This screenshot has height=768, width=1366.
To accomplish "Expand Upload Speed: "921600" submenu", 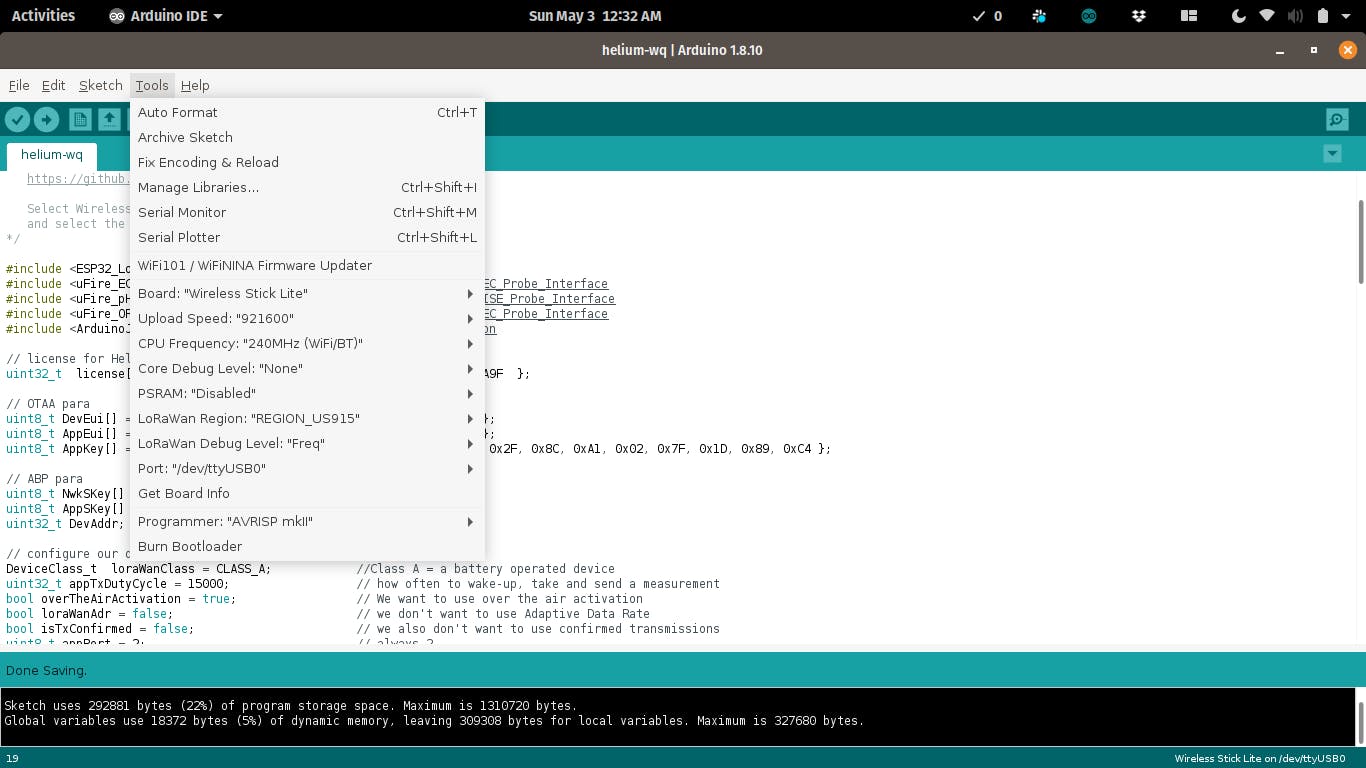I will pyautogui.click(x=307, y=318).
